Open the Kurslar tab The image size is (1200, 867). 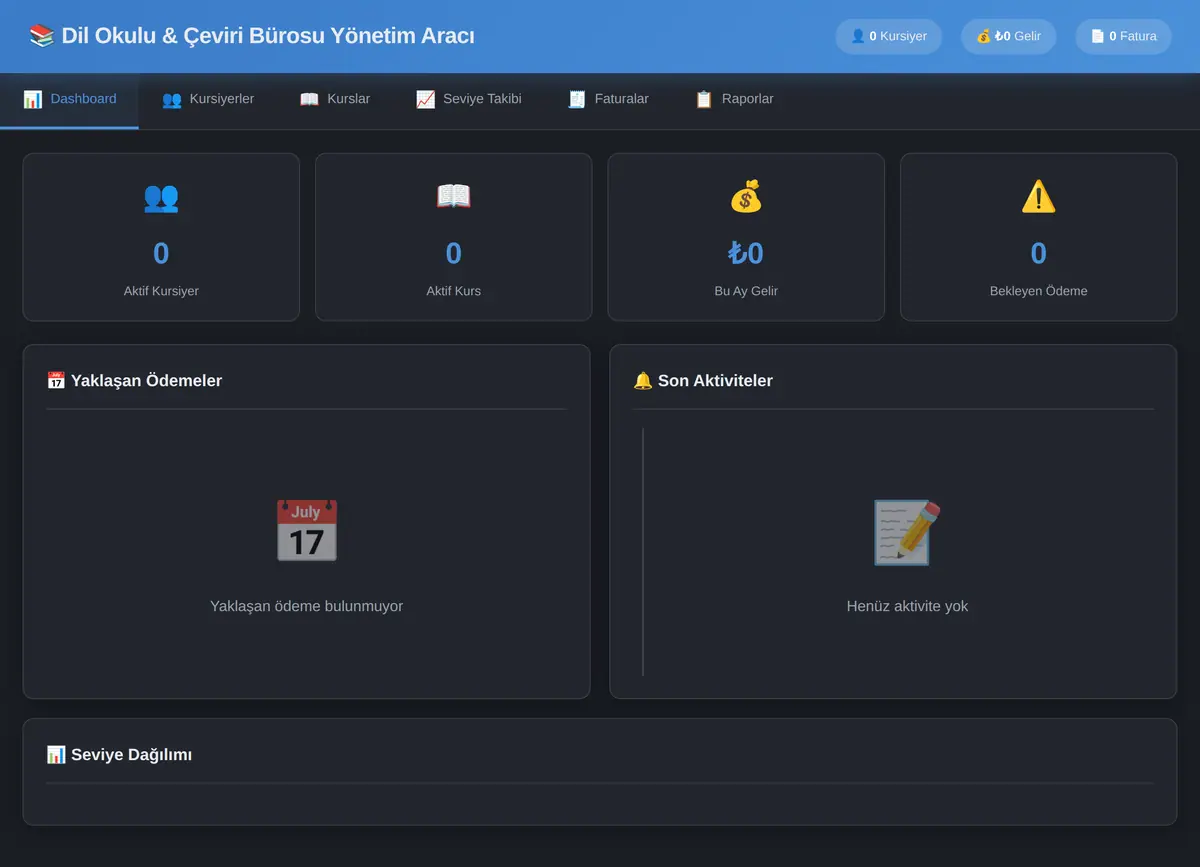coord(335,99)
